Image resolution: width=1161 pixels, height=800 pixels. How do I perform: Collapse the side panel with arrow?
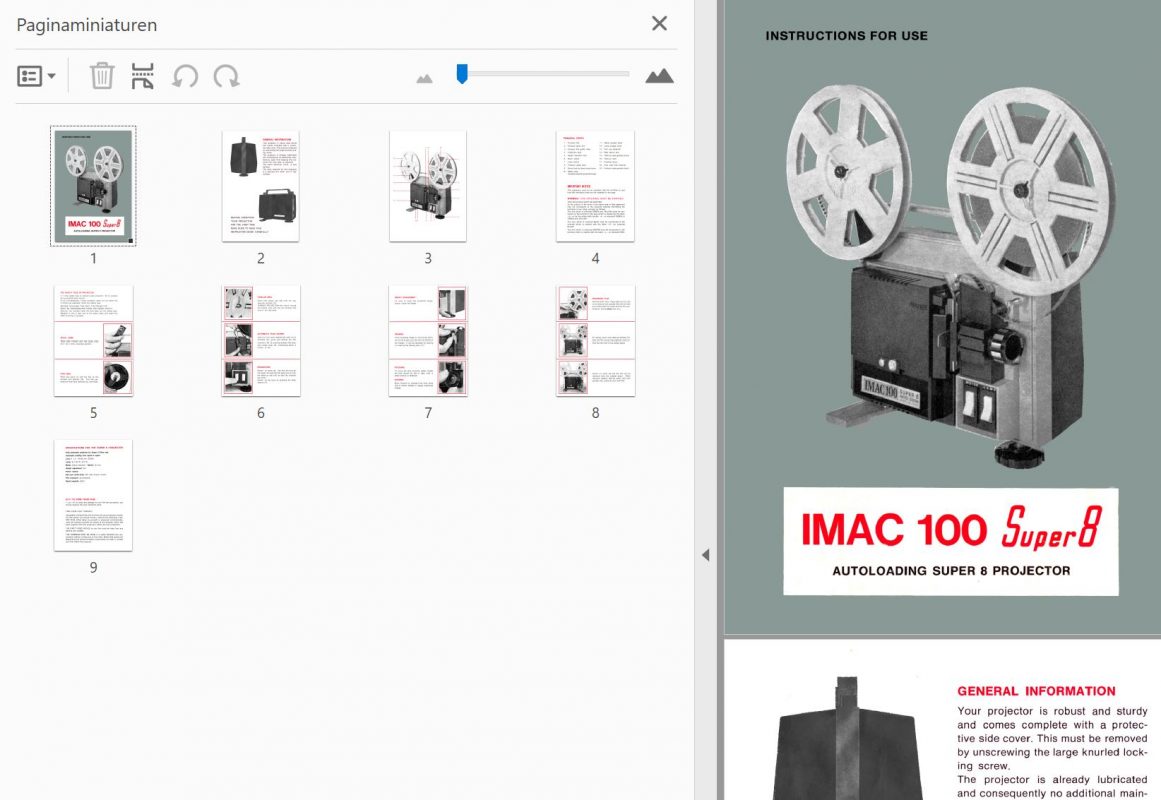tap(705, 555)
